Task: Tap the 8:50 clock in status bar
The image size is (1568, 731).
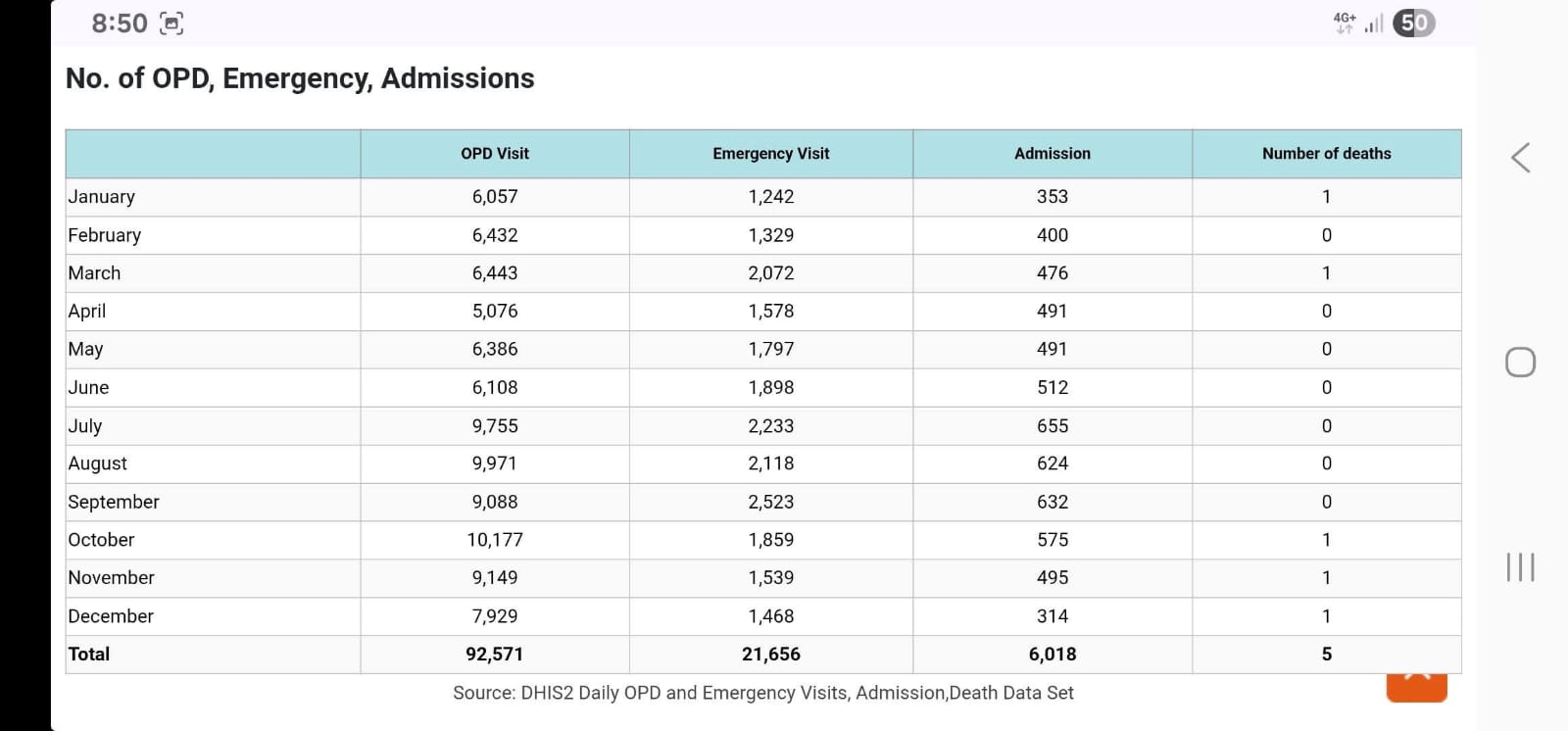Action: point(120,24)
